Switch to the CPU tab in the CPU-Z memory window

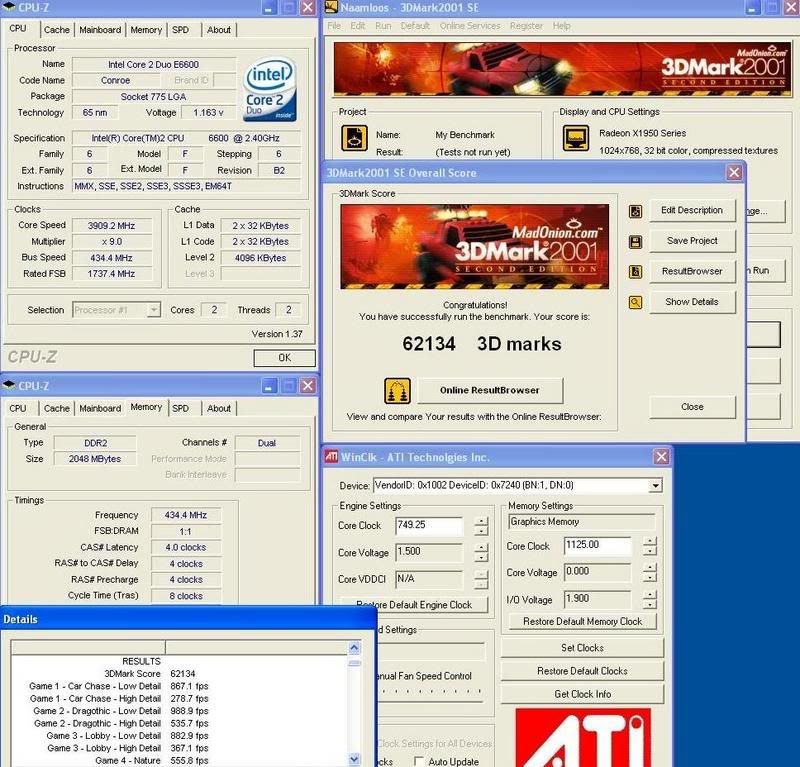tap(18, 409)
